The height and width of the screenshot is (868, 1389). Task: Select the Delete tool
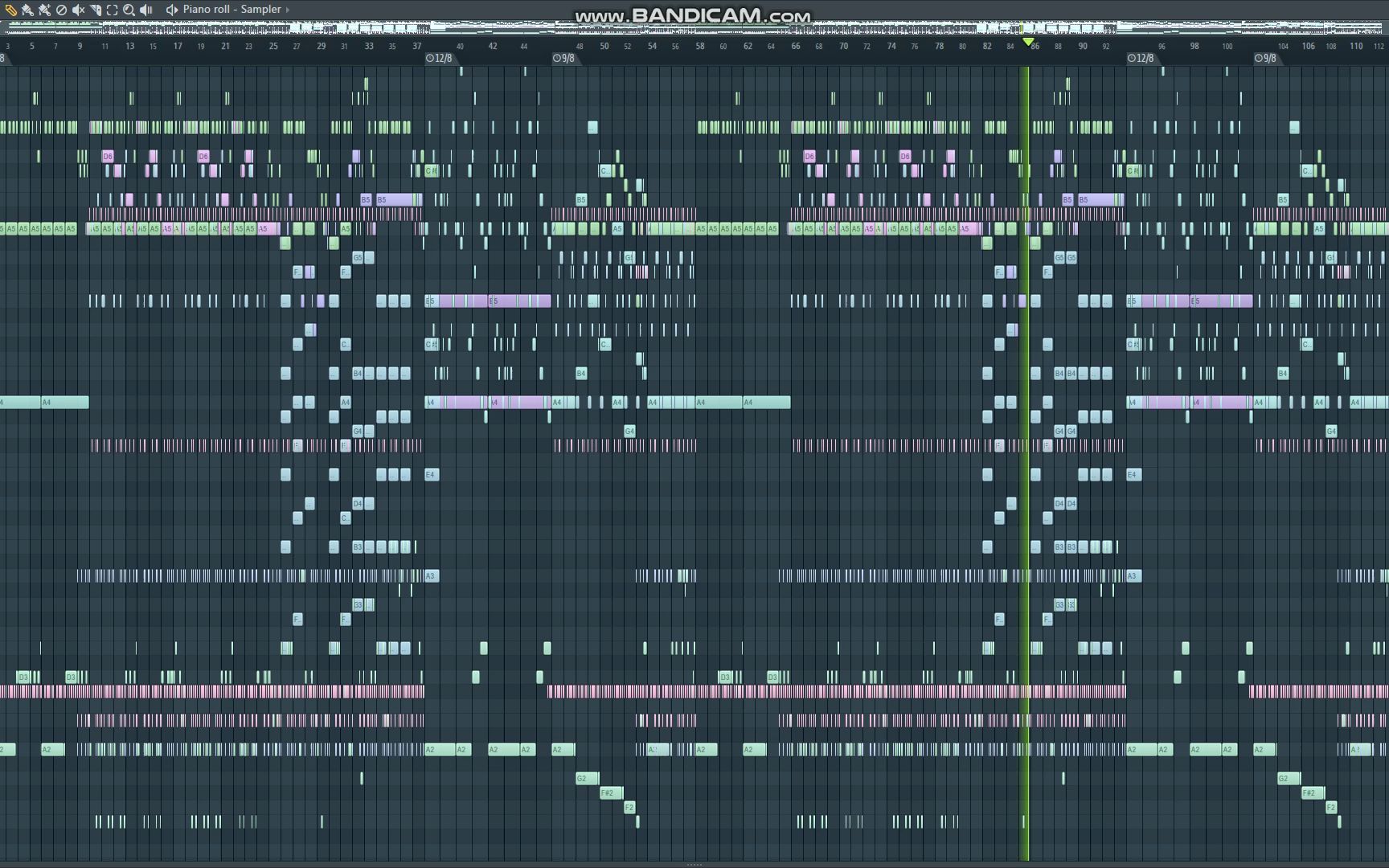click(x=61, y=10)
